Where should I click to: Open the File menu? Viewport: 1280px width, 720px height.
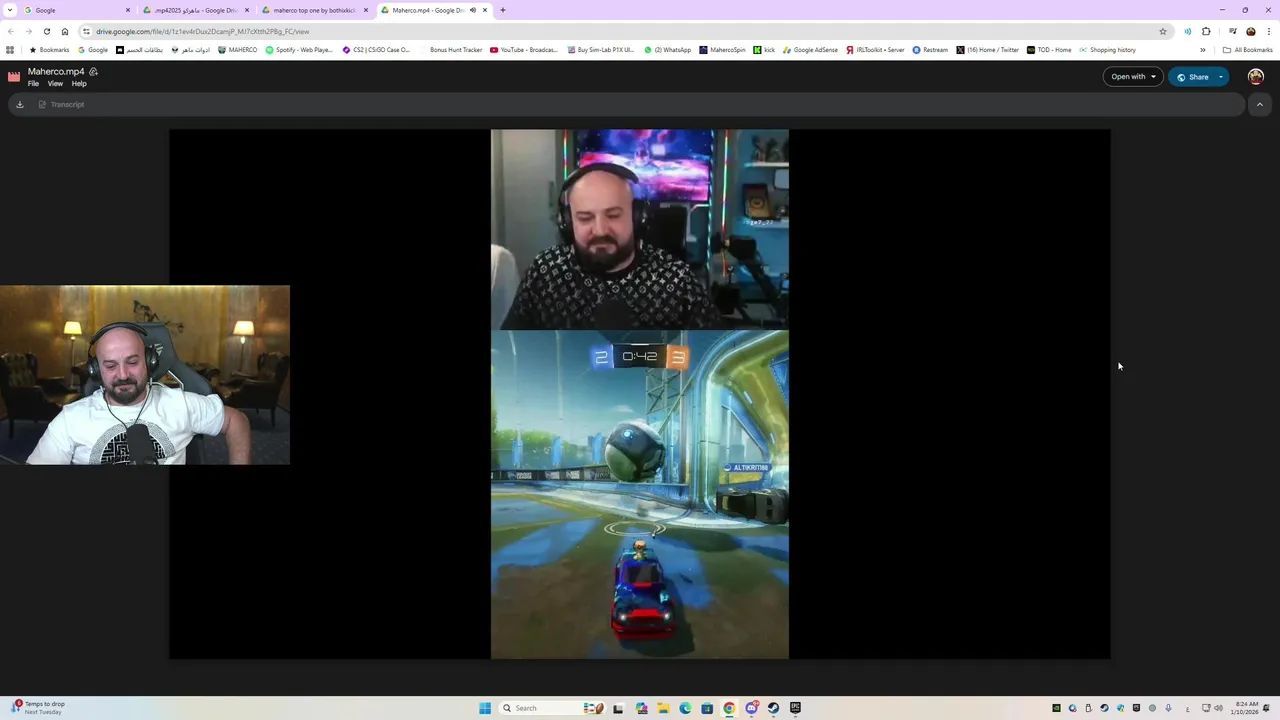[x=33, y=84]
